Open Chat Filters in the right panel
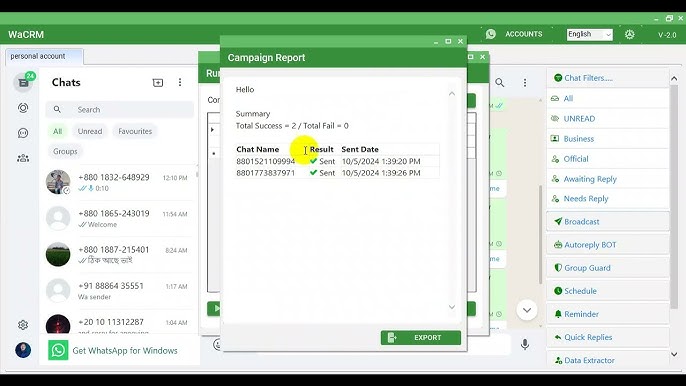This screenshot has height=386, width=686. point(608,78)
